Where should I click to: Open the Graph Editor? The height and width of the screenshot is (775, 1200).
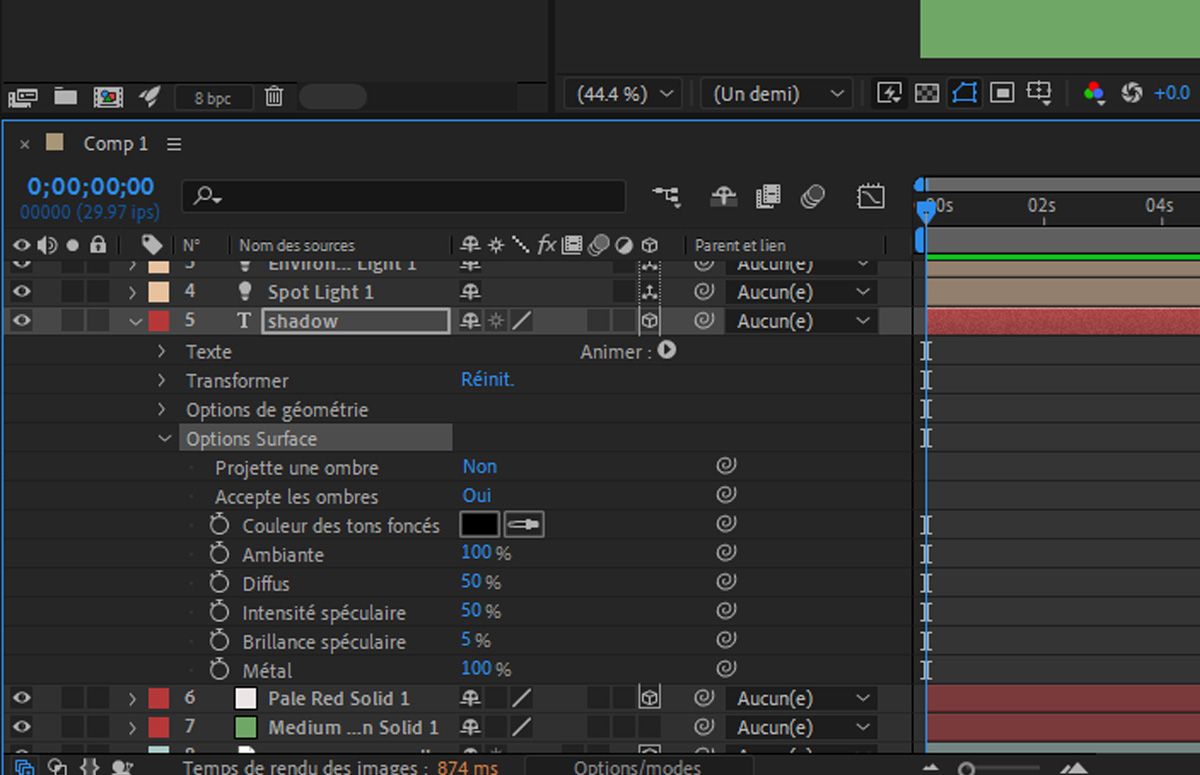pos(871,197)
